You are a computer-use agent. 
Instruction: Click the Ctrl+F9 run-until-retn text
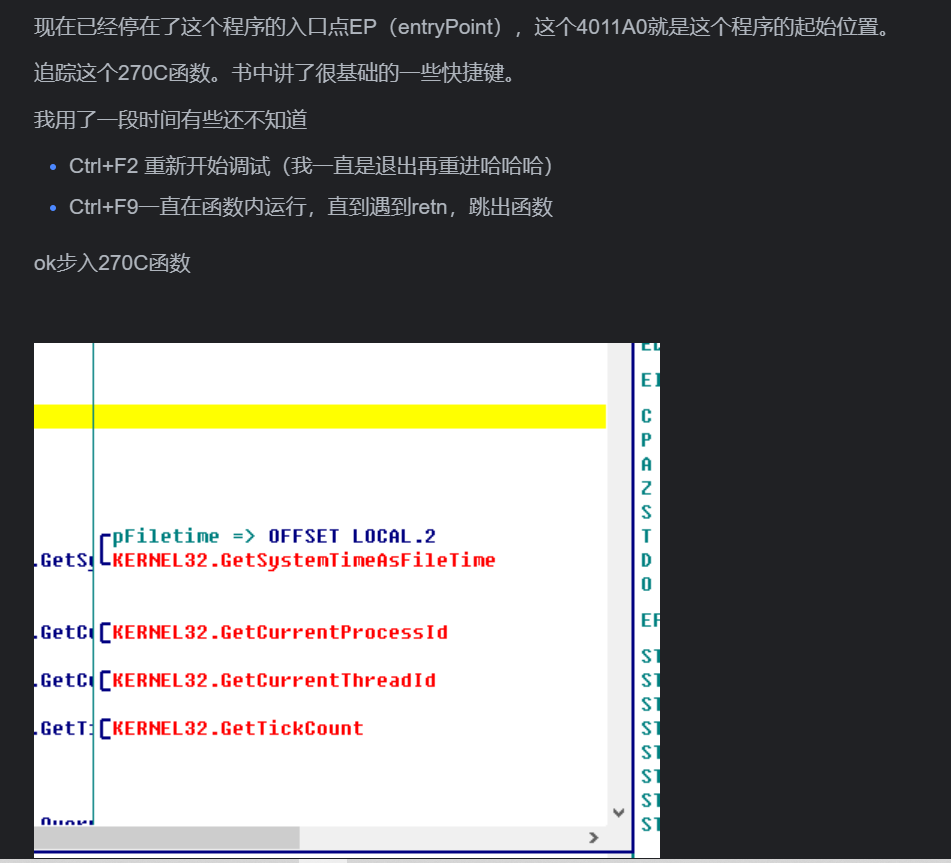tap(311, 207)
